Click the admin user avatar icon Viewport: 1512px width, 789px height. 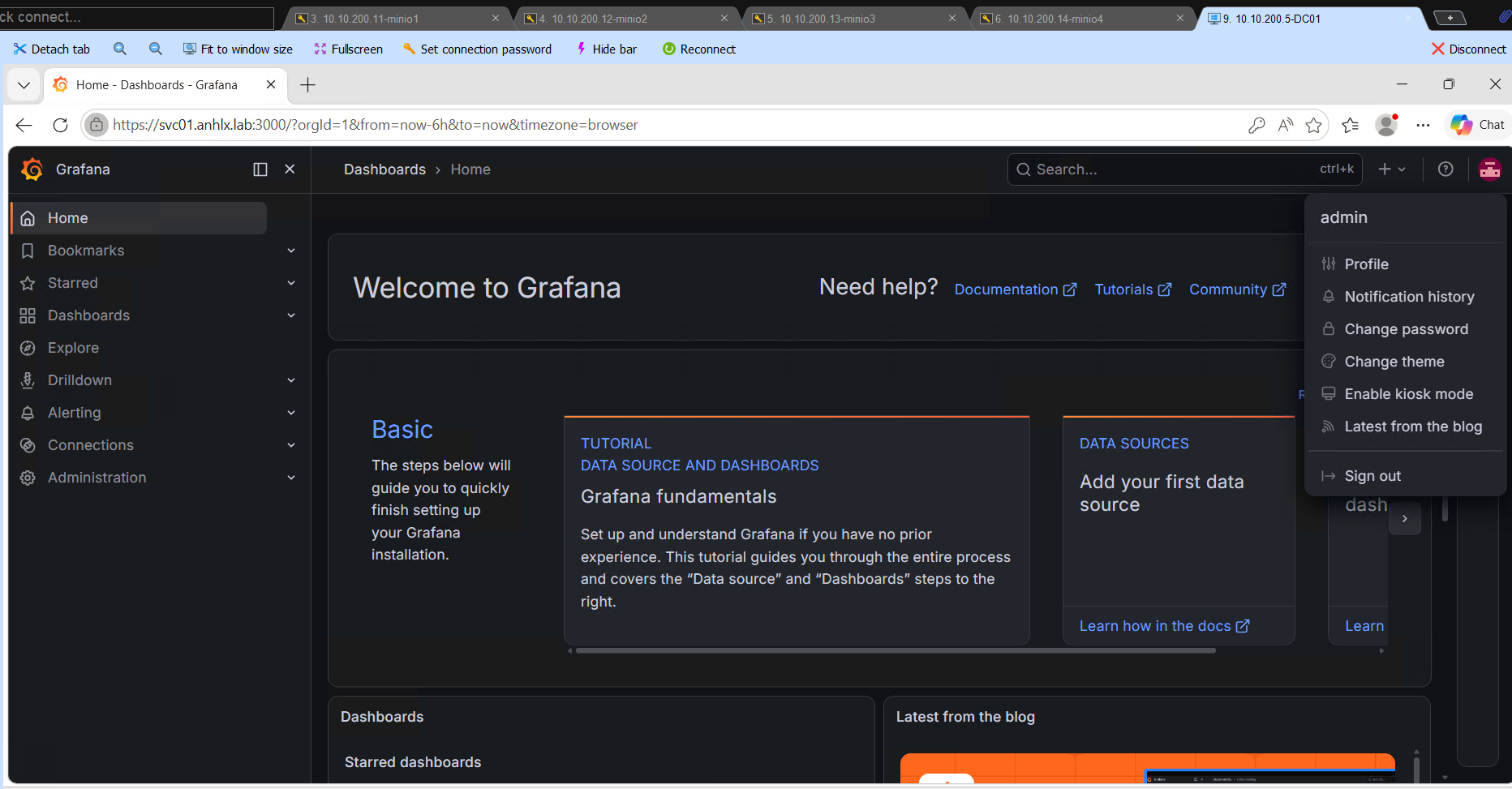coord(1490,169)
